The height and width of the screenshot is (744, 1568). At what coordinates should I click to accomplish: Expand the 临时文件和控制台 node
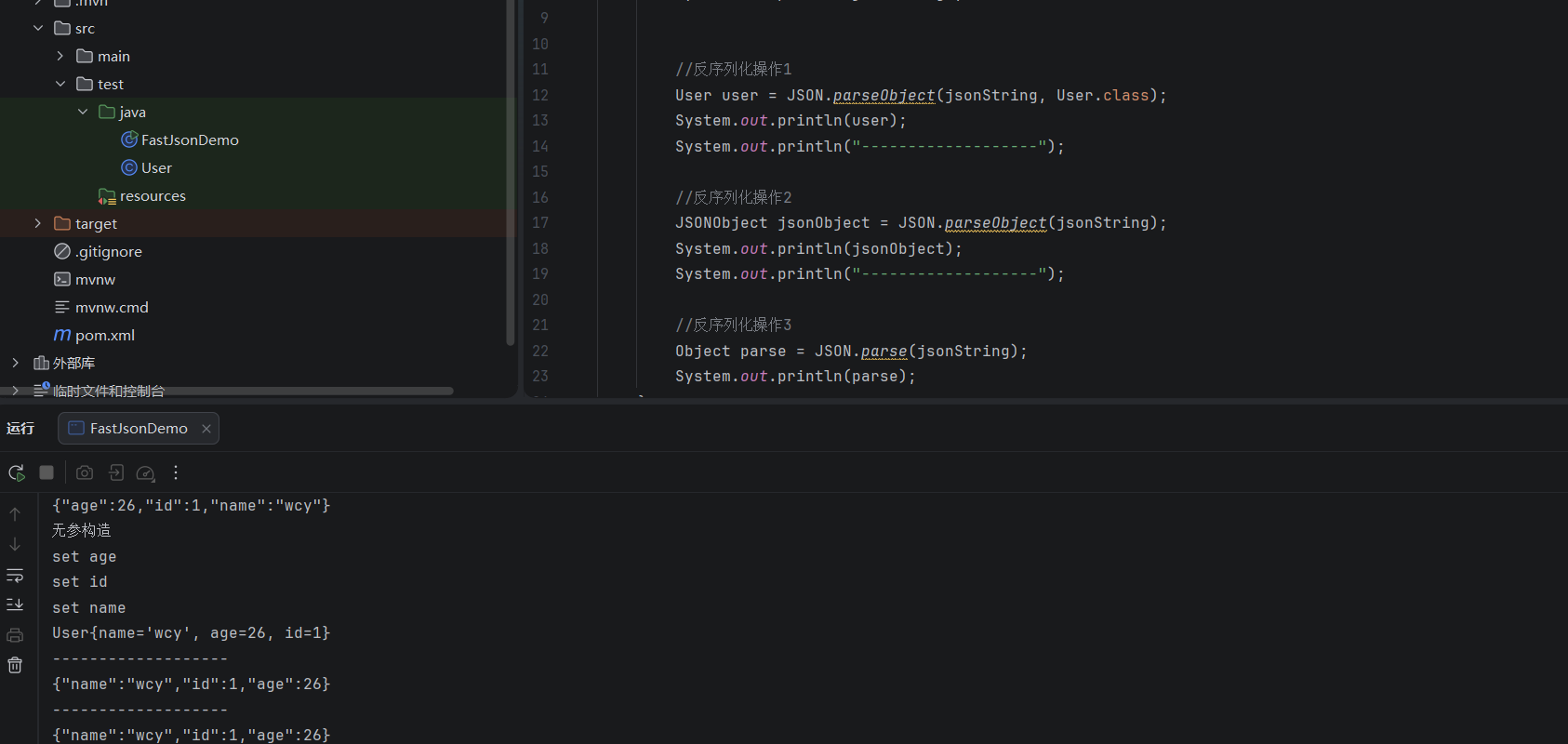point(16,391)
